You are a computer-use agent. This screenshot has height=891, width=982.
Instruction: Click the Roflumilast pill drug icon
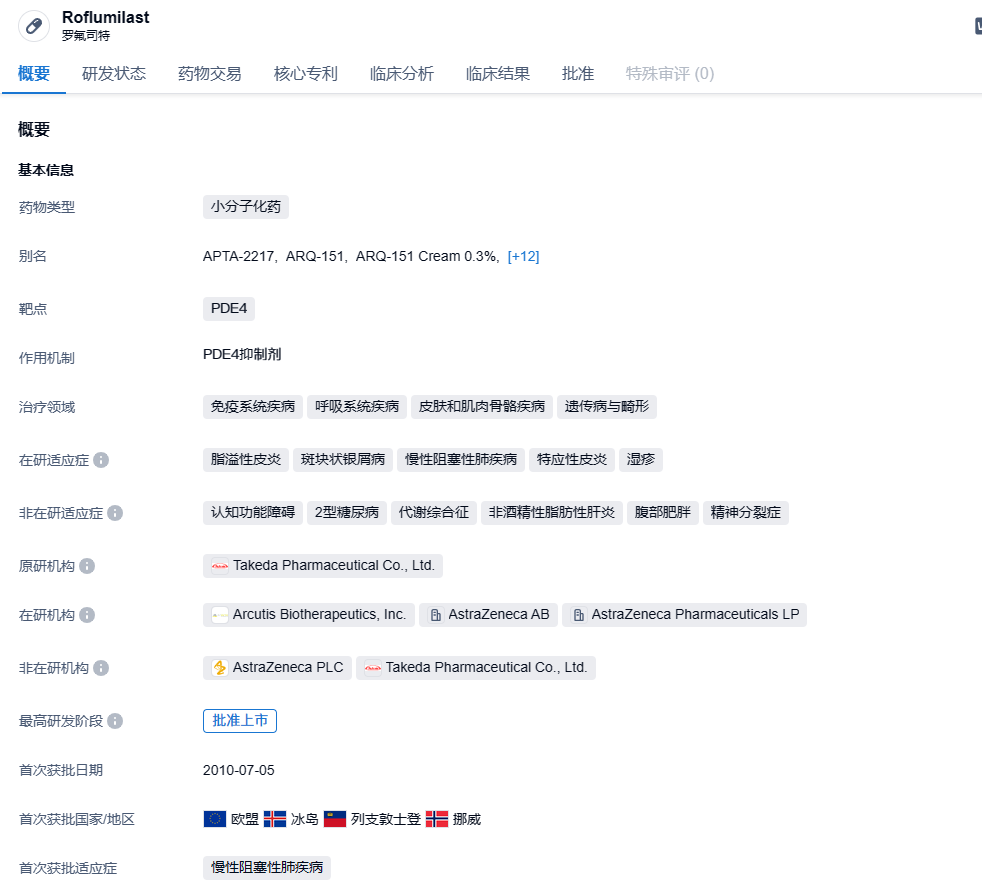(34, 26)
